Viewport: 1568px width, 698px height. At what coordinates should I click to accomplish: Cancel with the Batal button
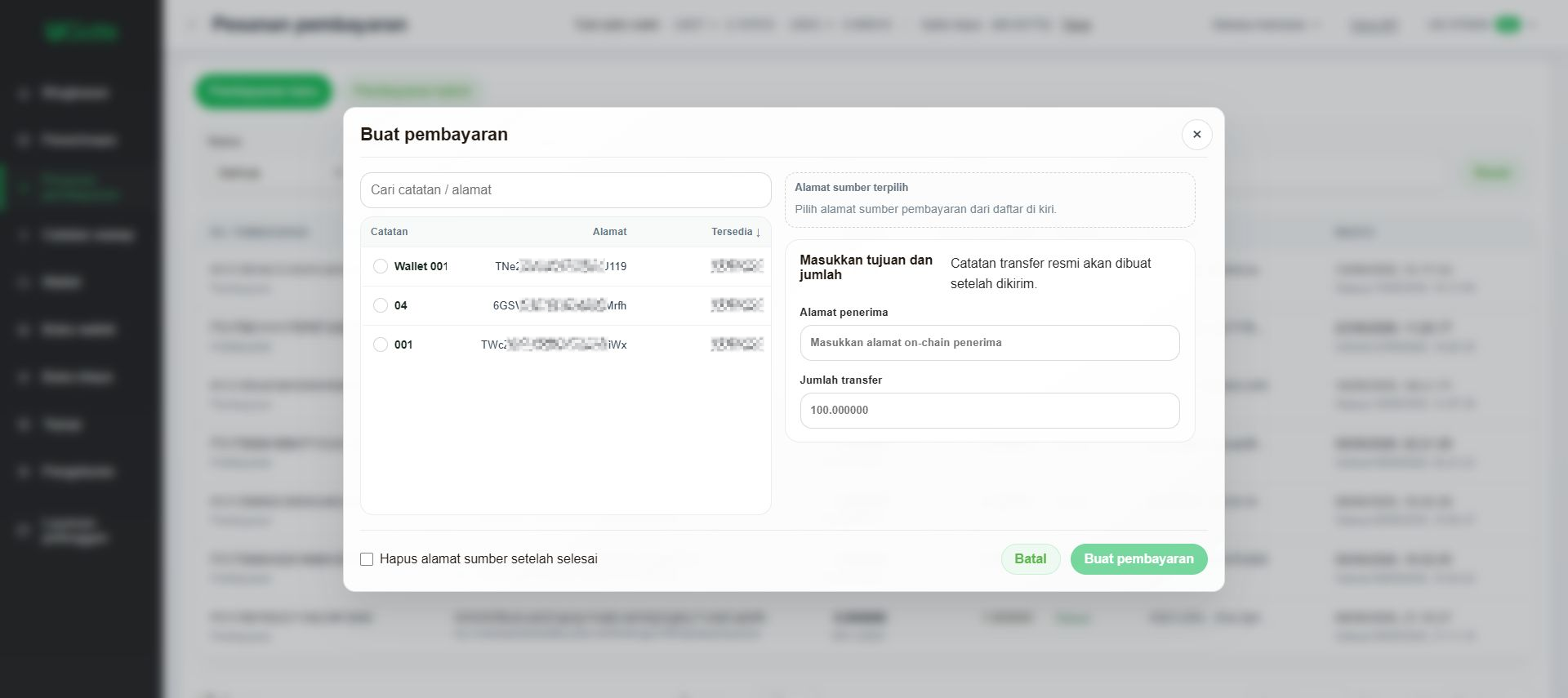click(x=1030, y=559)
